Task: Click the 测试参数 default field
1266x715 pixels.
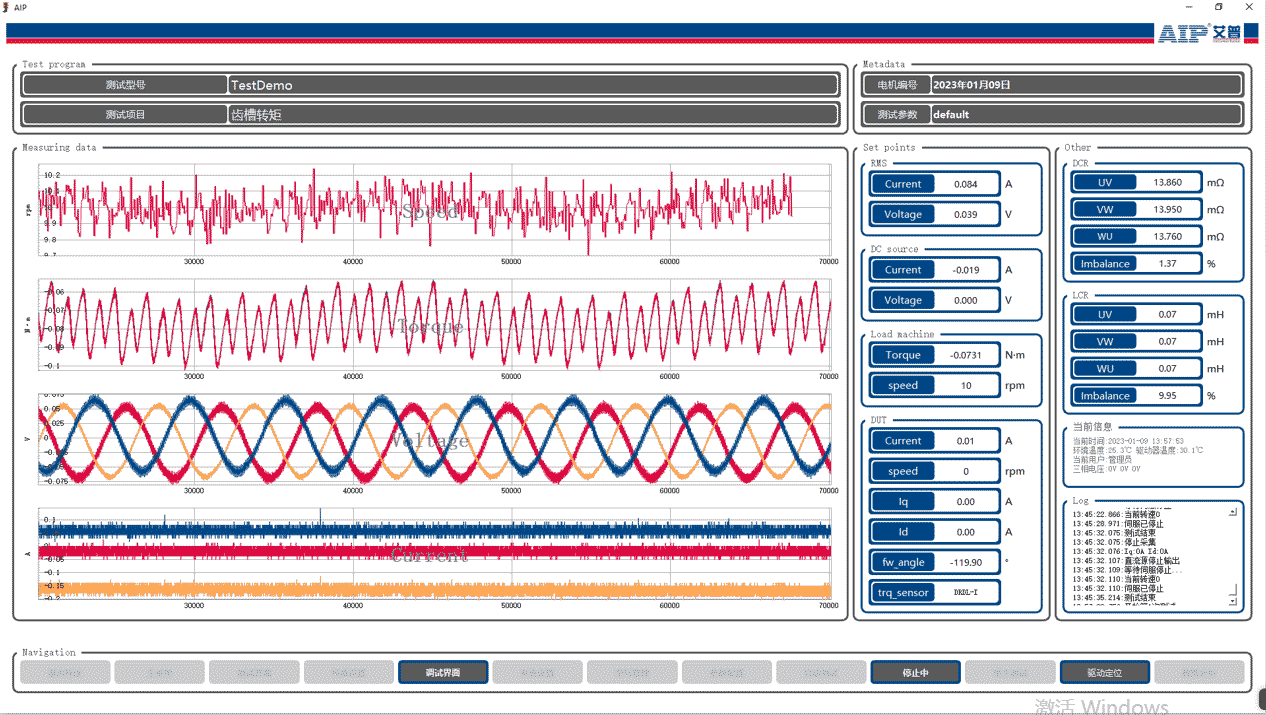Action: click(1085, 115)
